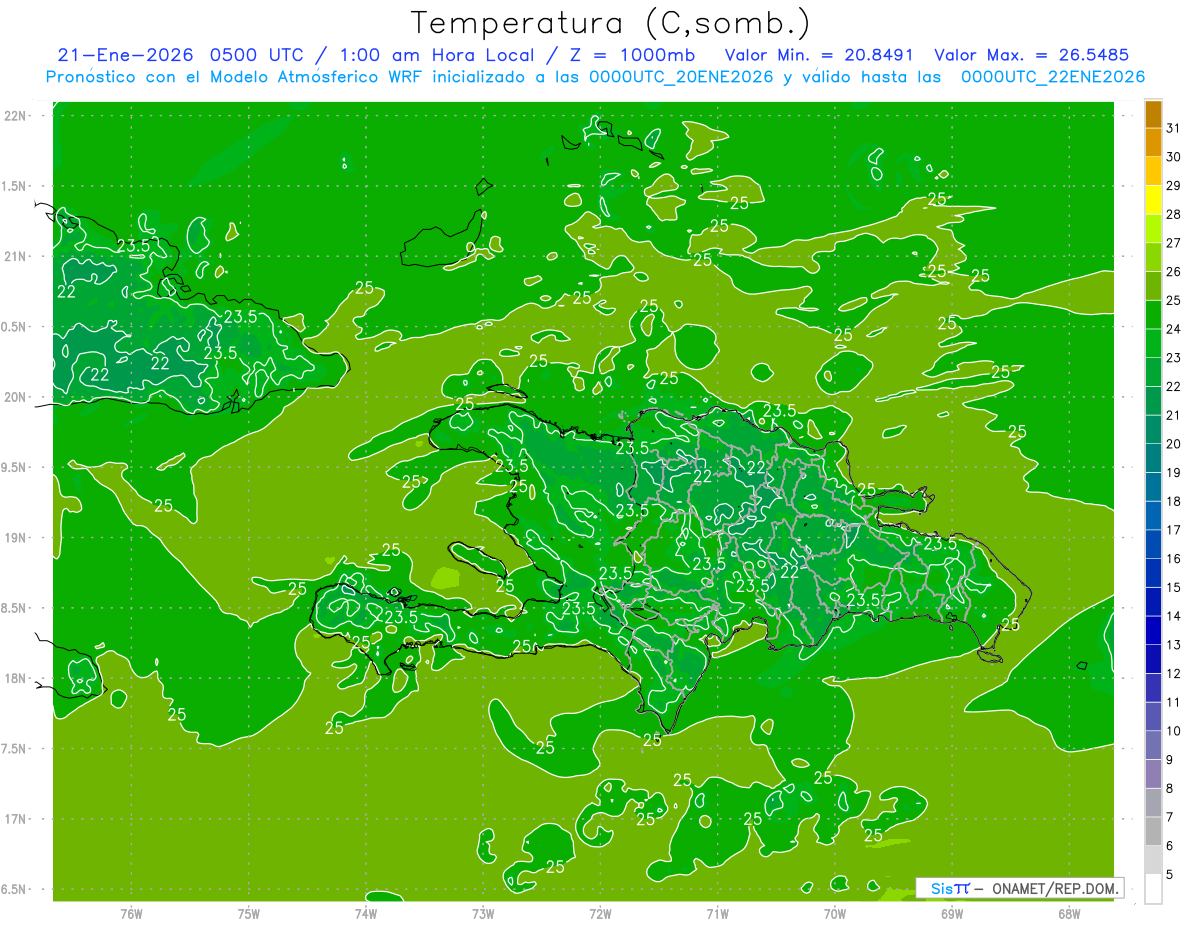Click the yellow legend swatch between 28 and 29
1200x927 pixels.
[1153, 200]
